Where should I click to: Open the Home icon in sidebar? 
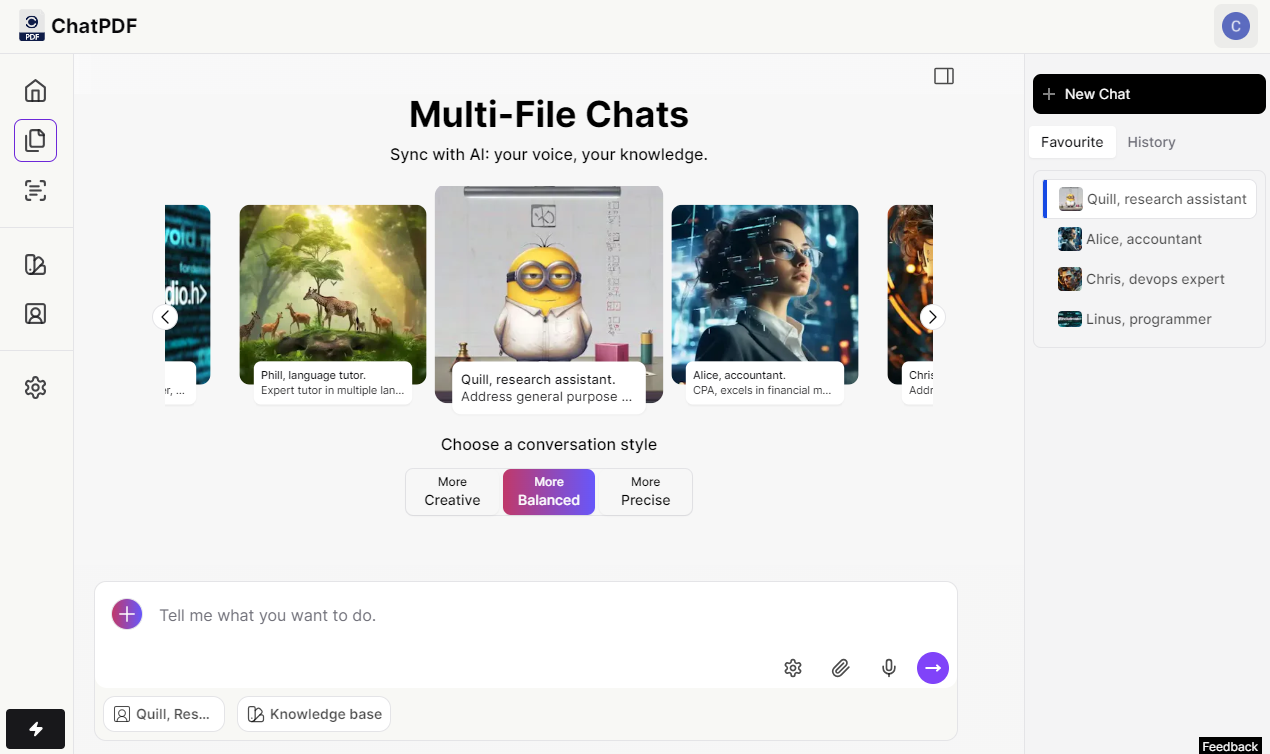point(35,91)
